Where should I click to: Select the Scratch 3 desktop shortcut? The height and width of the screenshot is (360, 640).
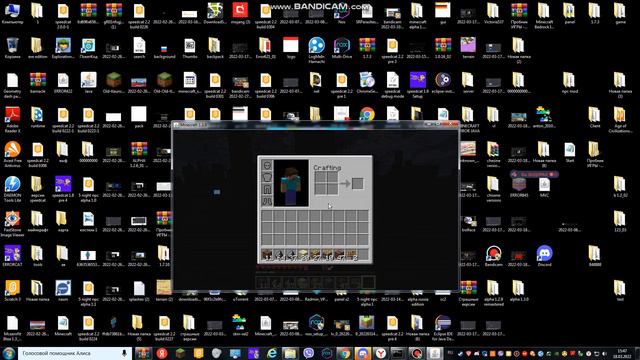coord(12,291)
